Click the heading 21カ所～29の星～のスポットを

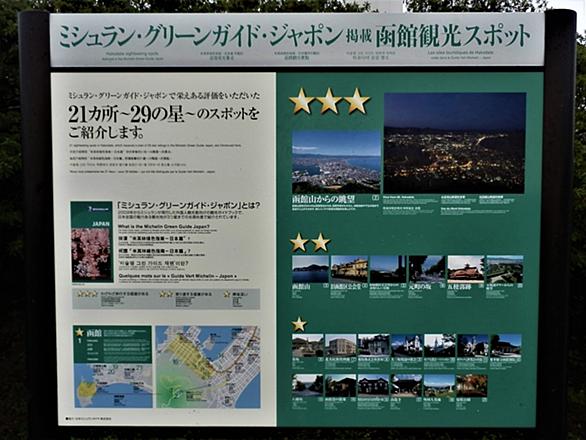(163, 114)
